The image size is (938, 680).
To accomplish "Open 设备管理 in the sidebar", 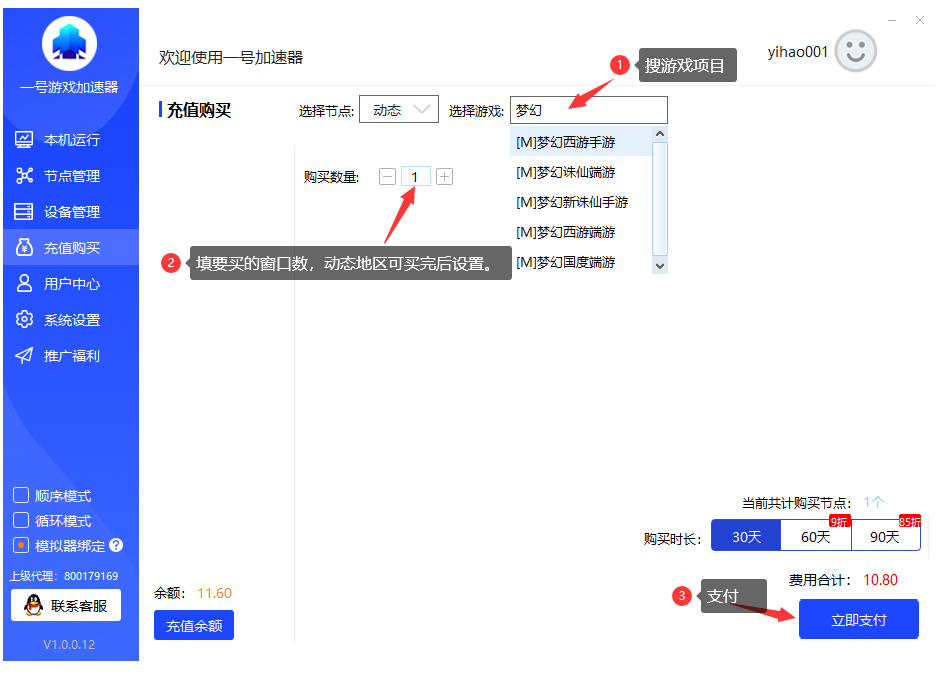I will pyautogui.click(x=71, y=212).
